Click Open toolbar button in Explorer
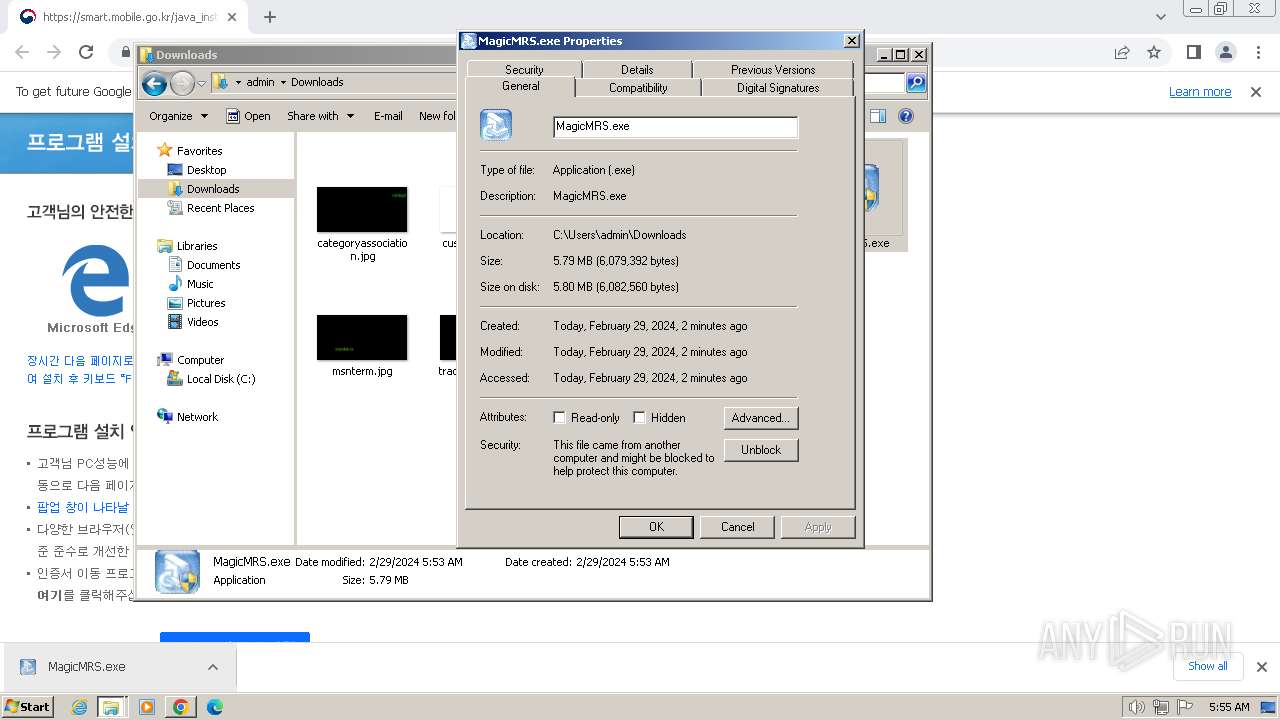 [x=248, y=116]
